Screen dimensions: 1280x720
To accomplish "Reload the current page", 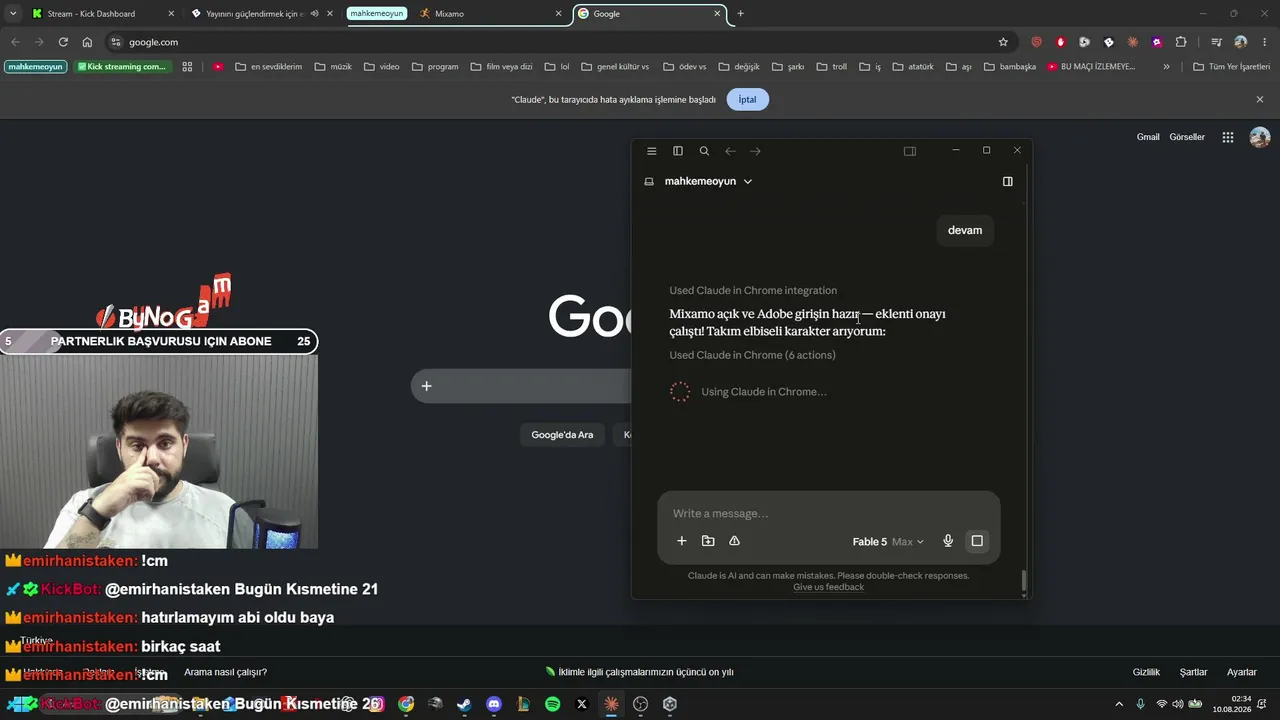I will tap(63, 42).
